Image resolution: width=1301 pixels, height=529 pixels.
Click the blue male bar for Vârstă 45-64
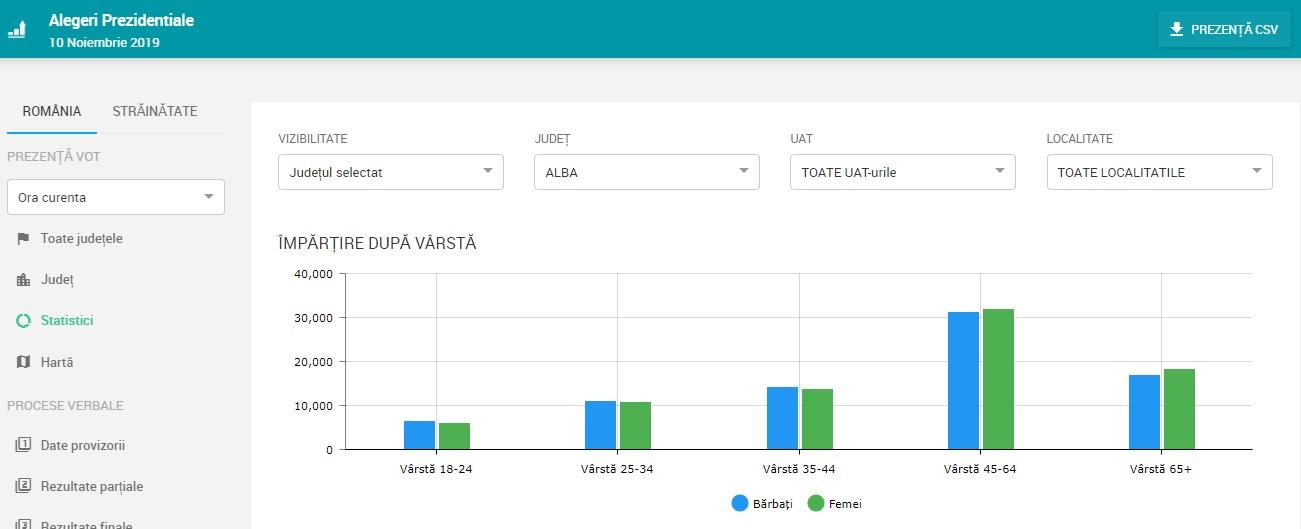coord(963,381)
